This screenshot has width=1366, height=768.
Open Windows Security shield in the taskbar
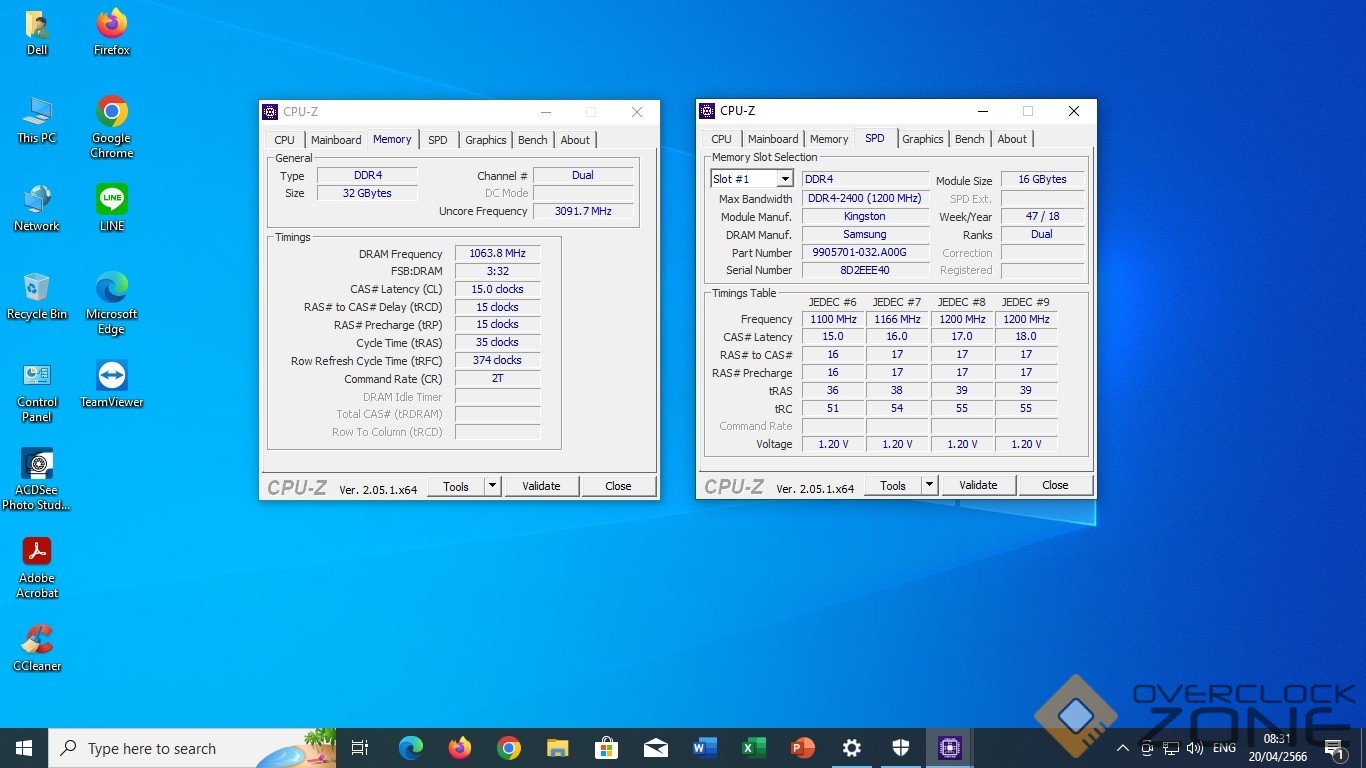click(900, 748)
